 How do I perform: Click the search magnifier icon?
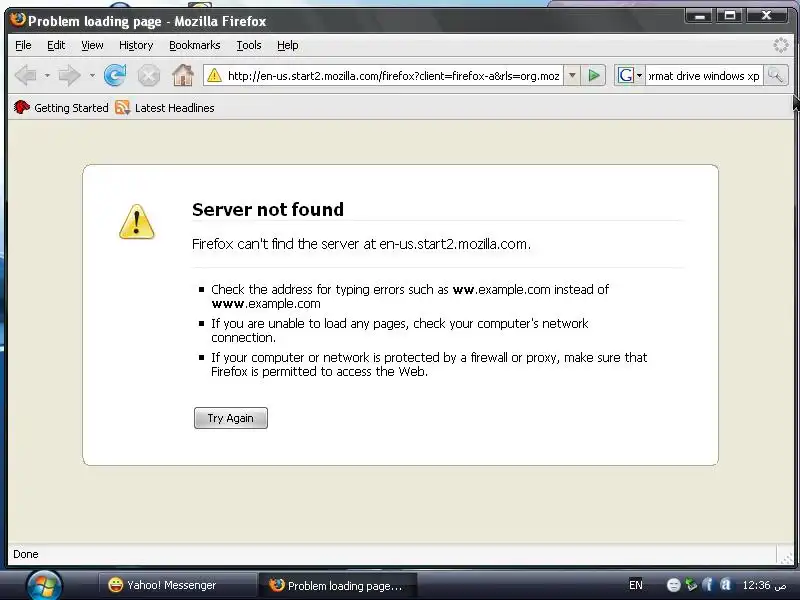tap(776, 76)
